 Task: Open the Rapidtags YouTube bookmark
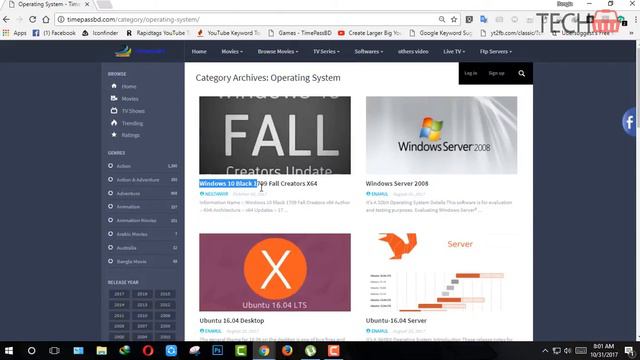point(158,33)
